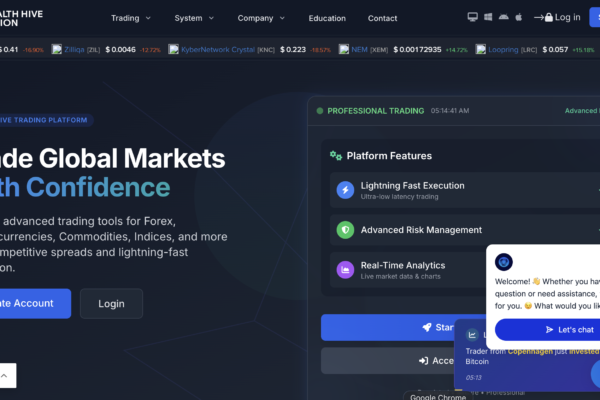Click the desktop monitor platform icon

point(473,17)
